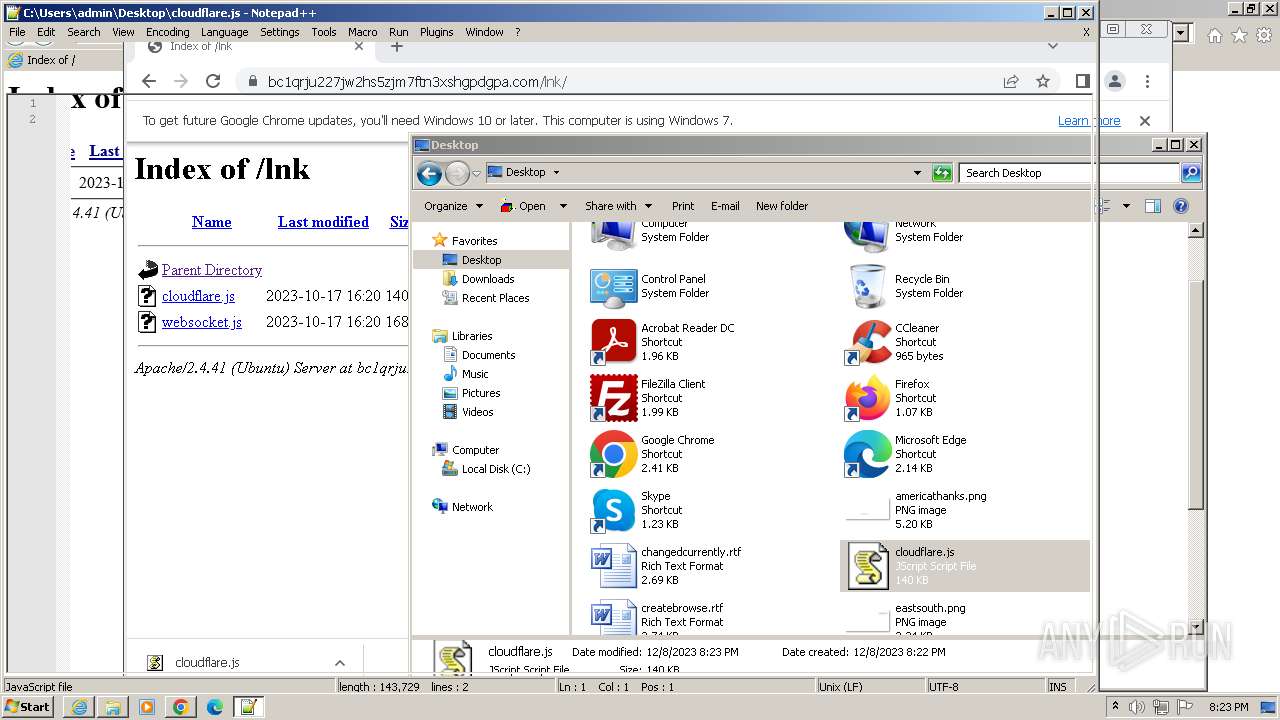Select the changedcurrently.rtf document icon

[613, 566]
